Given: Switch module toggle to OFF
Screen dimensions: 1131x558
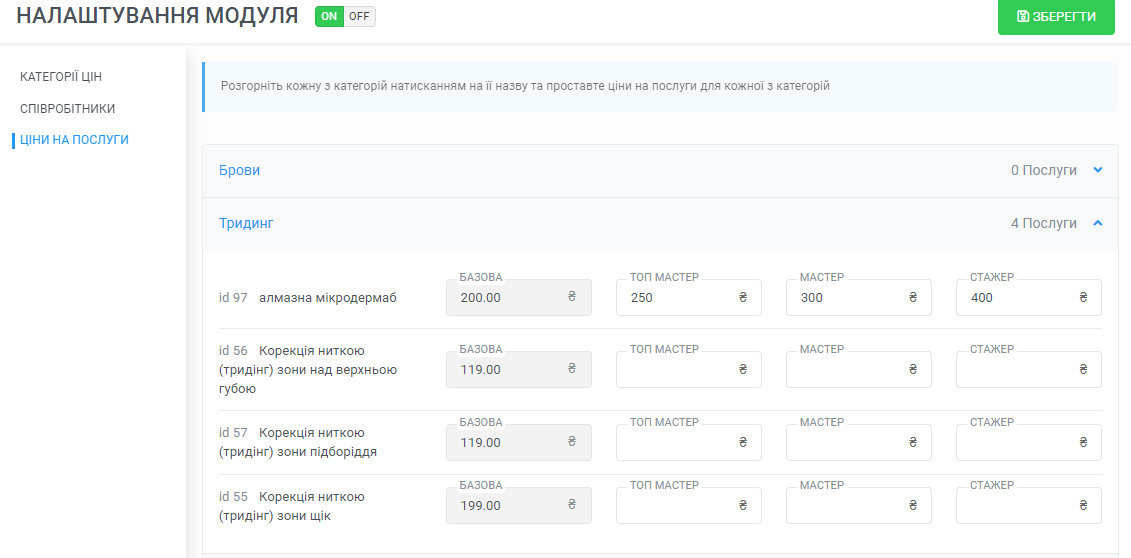Looking at the screenshot, I should click(359, 17).
